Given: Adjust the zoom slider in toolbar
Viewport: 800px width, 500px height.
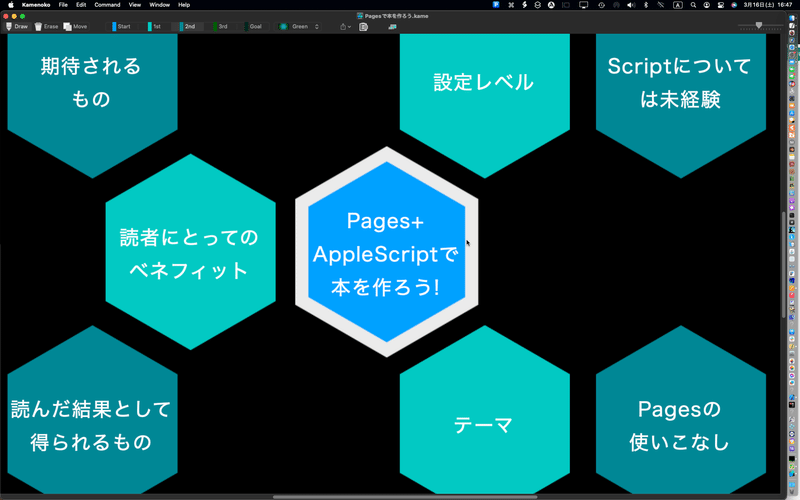Looking at the screenshot, I should 759,26.
